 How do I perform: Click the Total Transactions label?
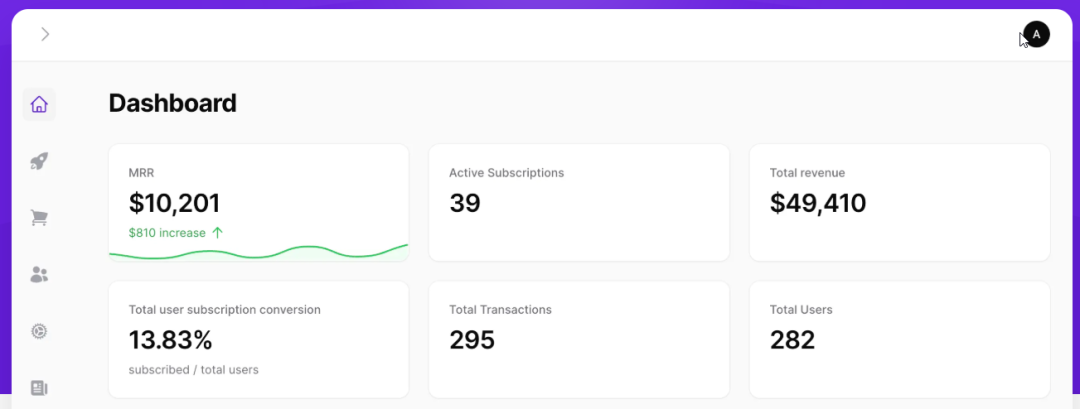pos(500,310)
